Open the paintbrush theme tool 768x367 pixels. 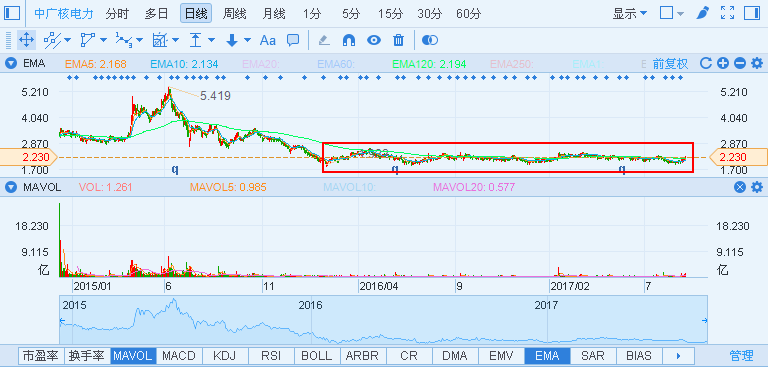click(703, 13)
